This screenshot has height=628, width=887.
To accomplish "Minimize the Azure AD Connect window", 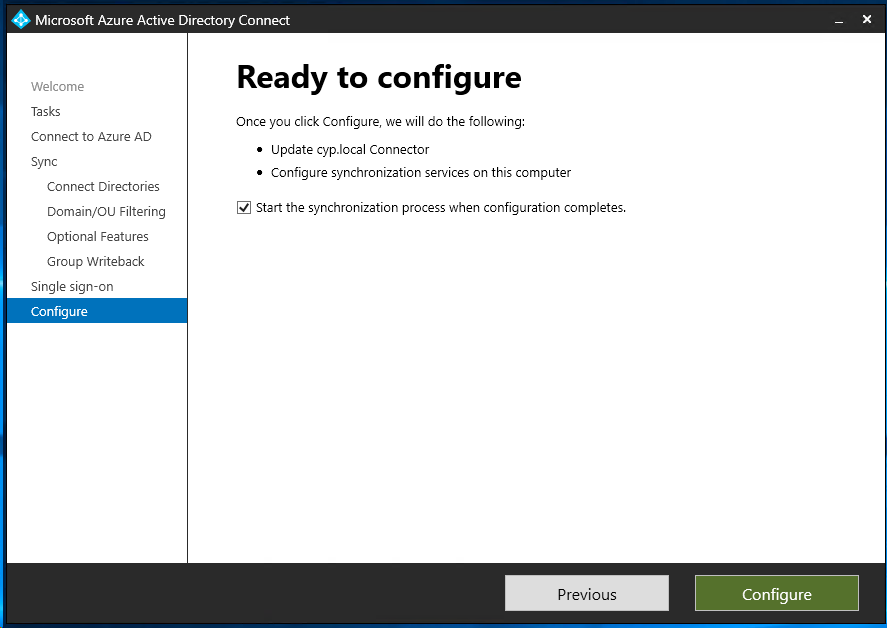I will click(x=839, y=20).
